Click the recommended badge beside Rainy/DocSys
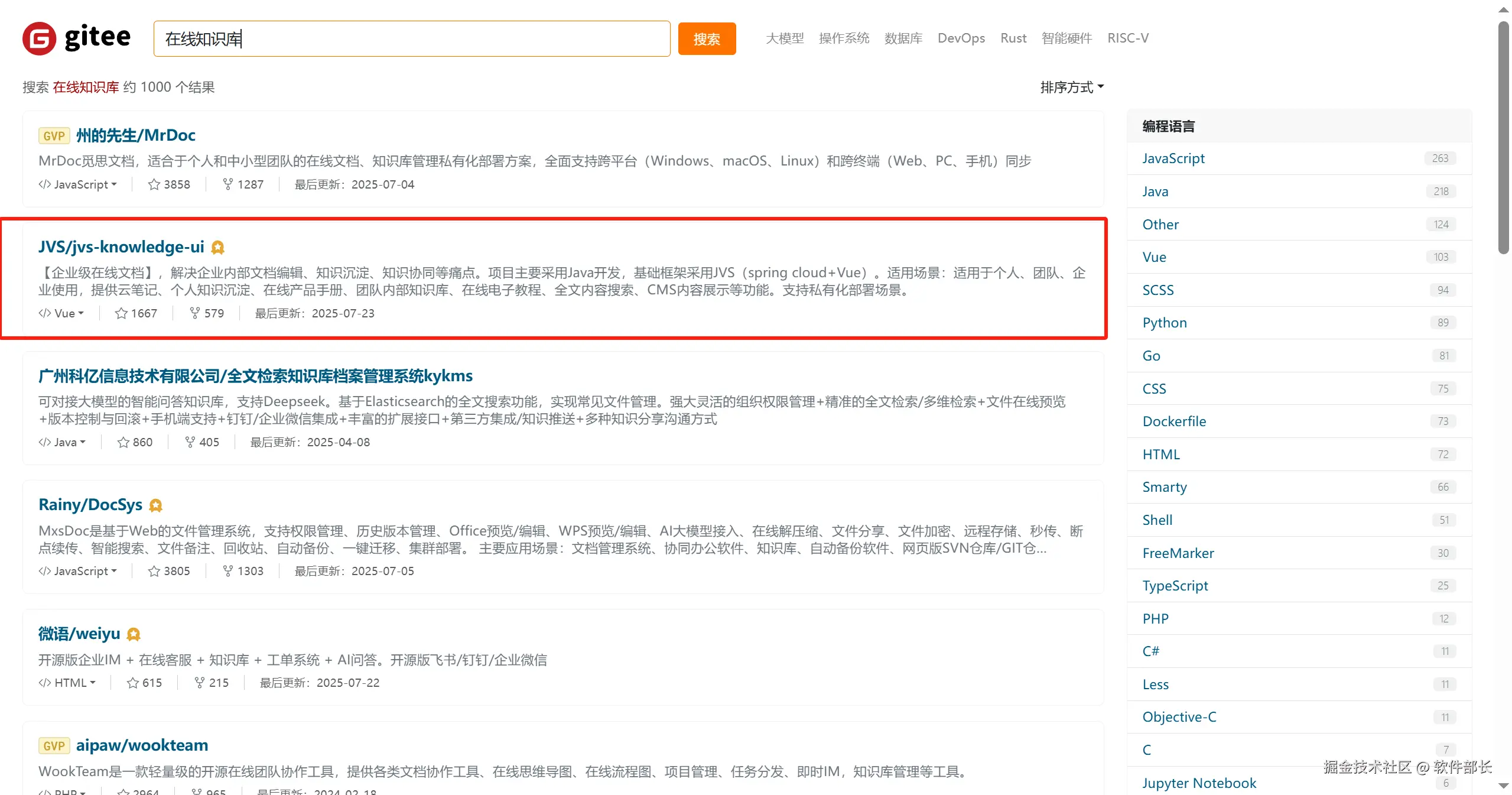 coord(155,505)
